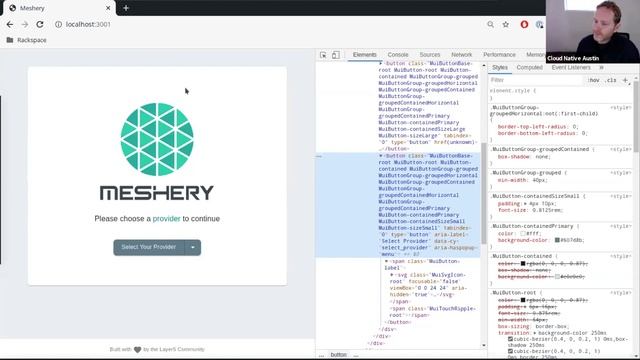Click the box-shadow: none declaration in groupedContained
640x360 pixels.
(x=523, y=157)
